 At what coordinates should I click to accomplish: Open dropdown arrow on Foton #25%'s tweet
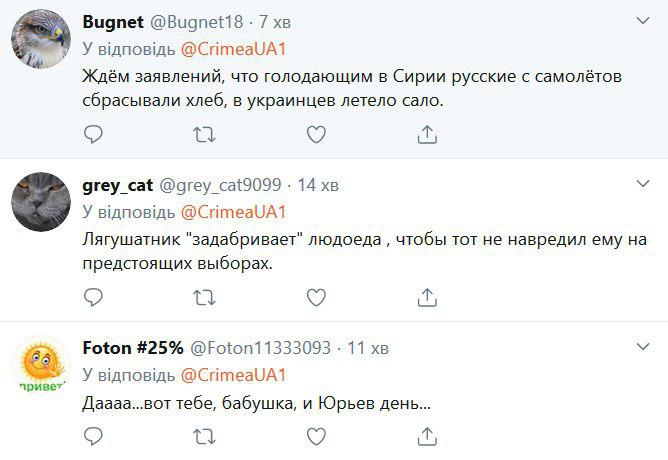point(645,347)
